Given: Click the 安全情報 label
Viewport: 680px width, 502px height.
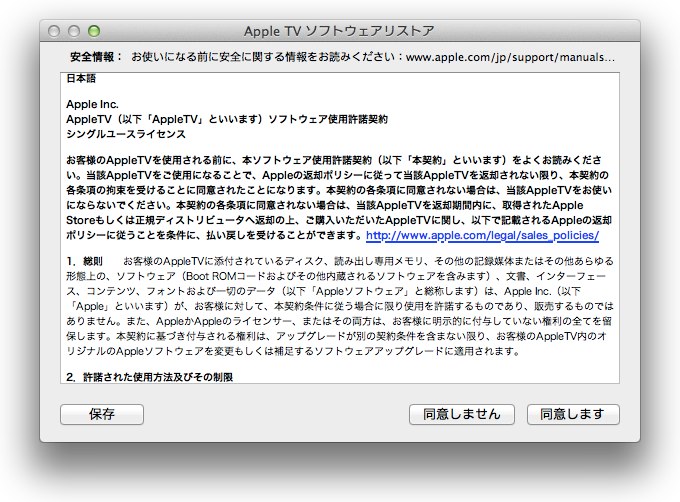Looking at the screenshot, I should (x=96, y=57).
